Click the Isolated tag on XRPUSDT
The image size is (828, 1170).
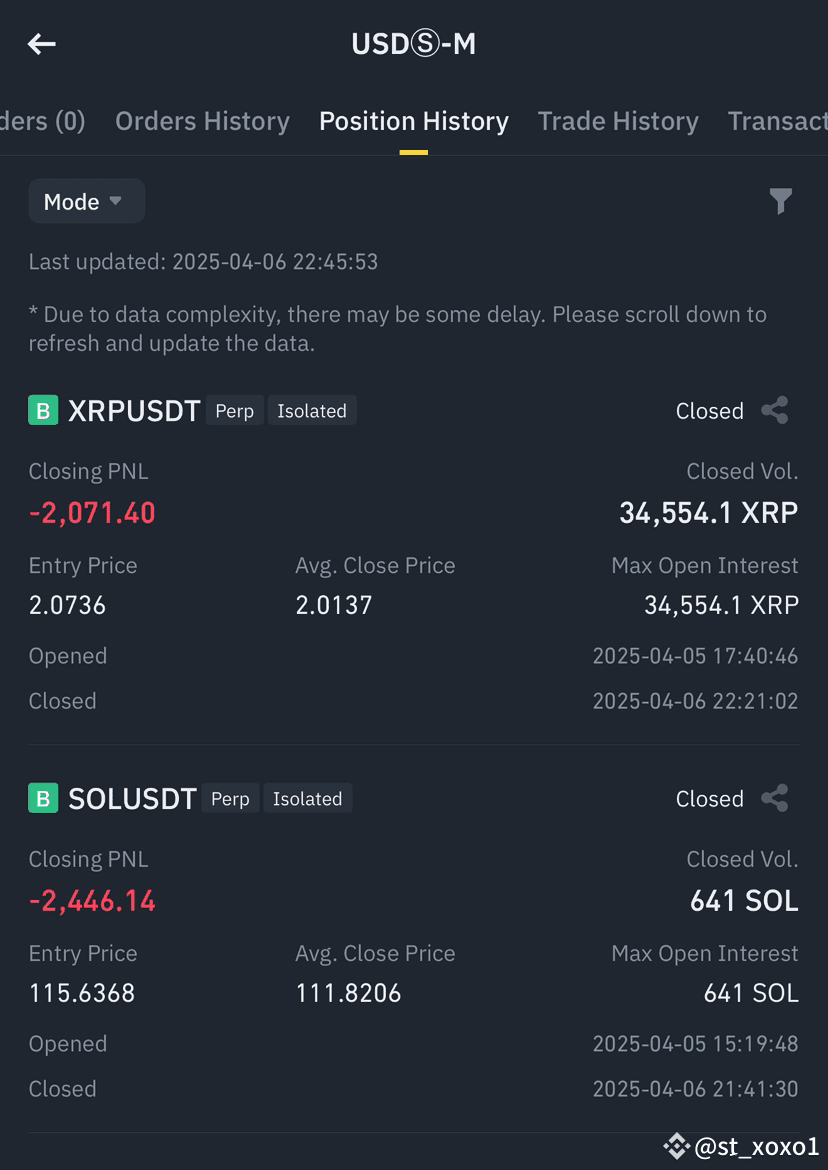tap(312, 410)
